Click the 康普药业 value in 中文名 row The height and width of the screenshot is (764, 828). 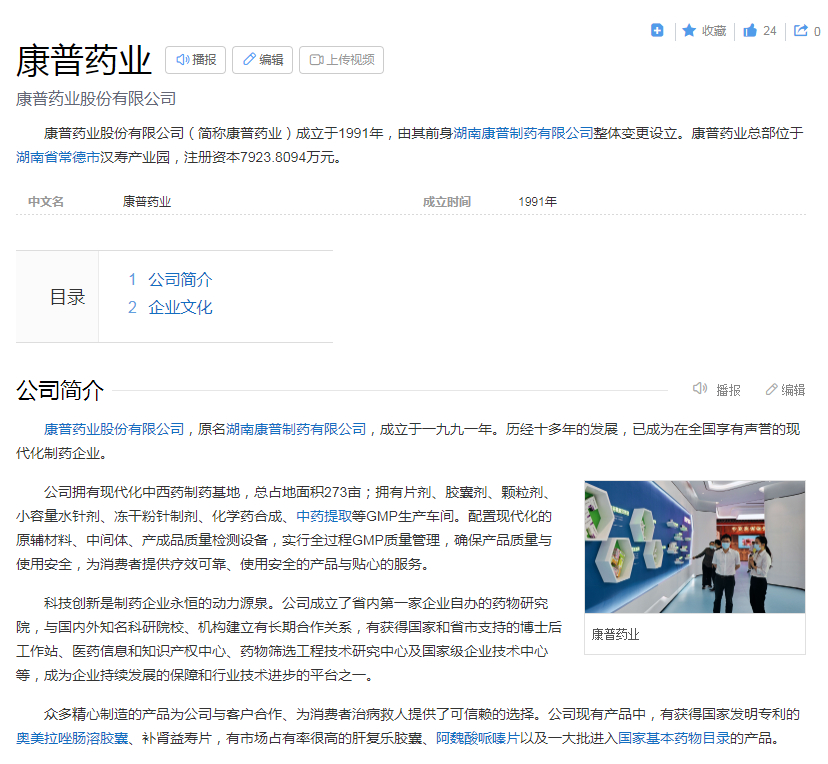click(147, 202)
